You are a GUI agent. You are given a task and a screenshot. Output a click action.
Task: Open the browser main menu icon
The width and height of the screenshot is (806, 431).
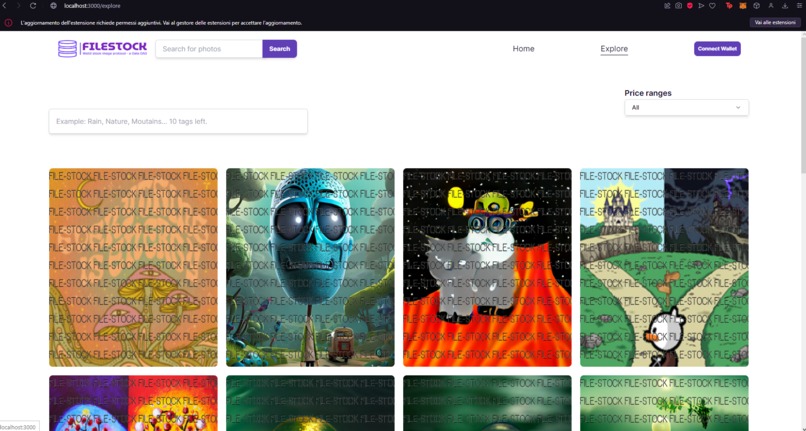(x=799, y=6)
